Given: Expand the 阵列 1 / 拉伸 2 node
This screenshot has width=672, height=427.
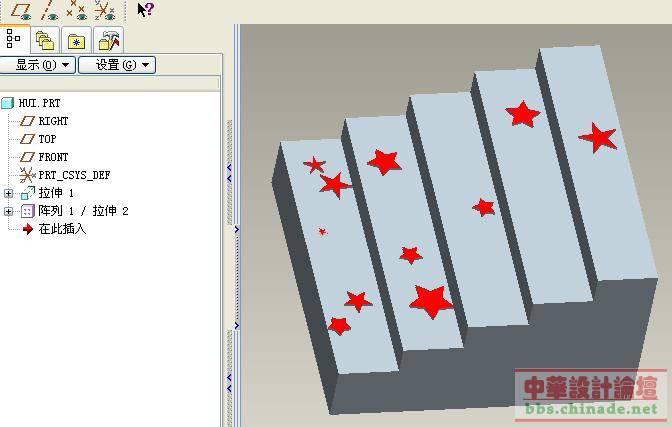Looking at the screenshot, I should pos(8,211).
